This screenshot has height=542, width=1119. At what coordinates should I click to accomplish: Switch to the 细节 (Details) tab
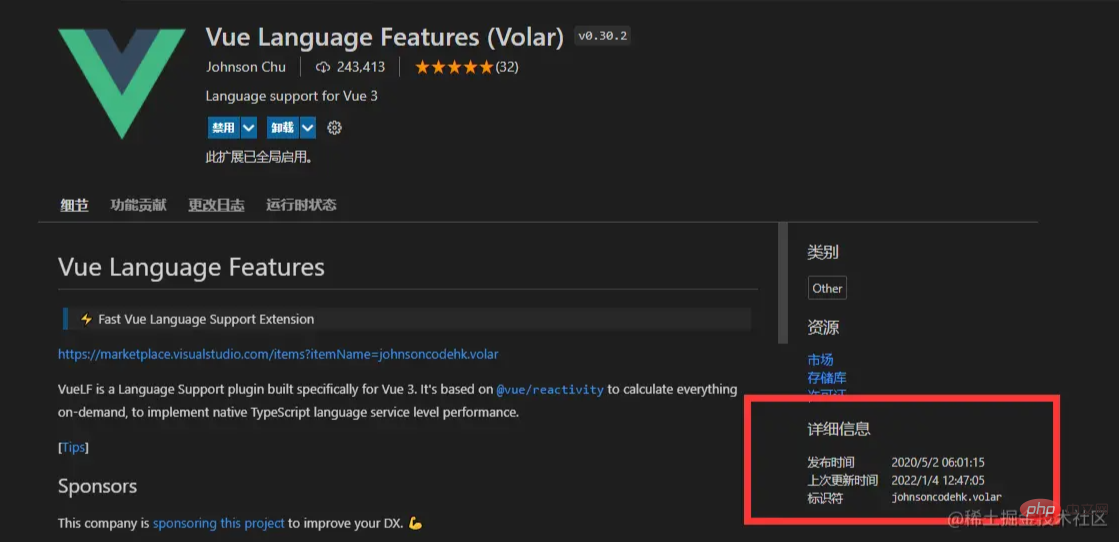coord(74,205)
